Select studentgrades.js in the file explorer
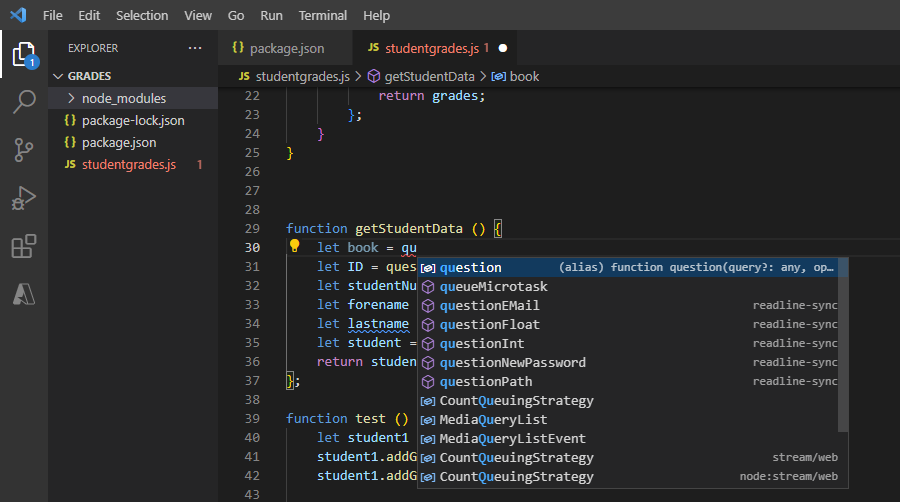Image resolution: width=900 pixels, height=502 pixels. [128, 164]
